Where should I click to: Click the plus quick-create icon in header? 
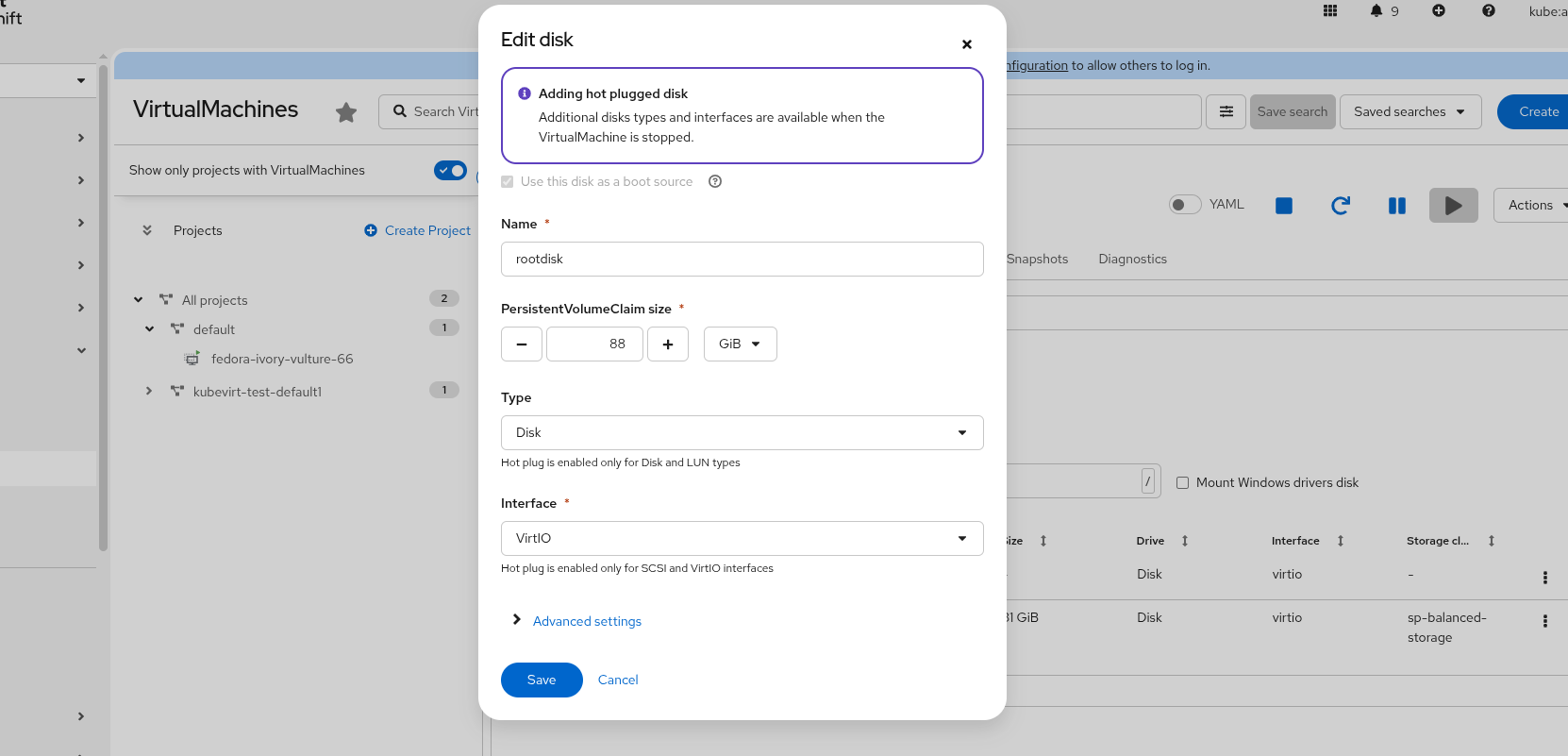click(1439, 11)
